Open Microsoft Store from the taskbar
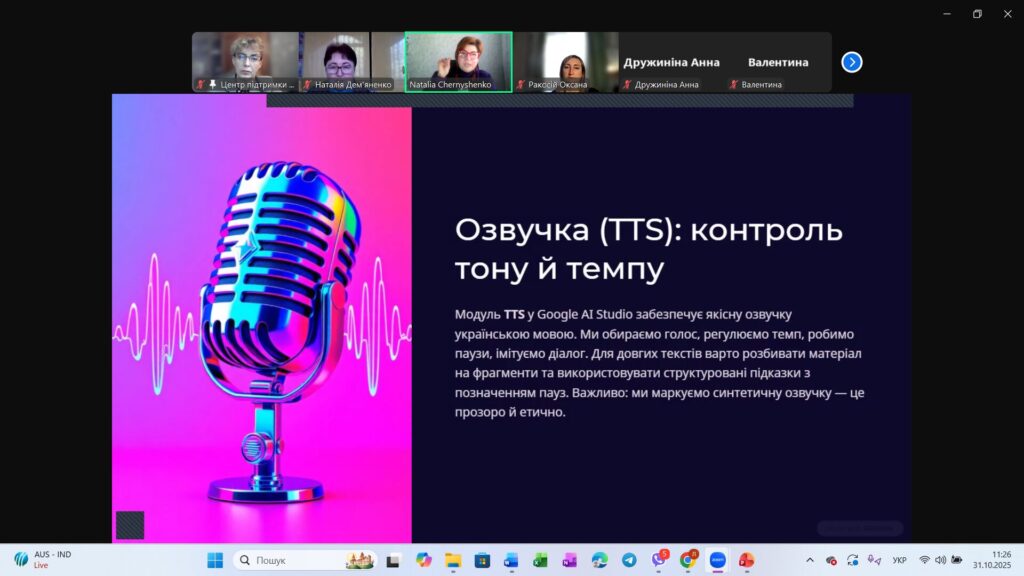The width and height of the screenshot is (1024, 576). coord(482,560)
